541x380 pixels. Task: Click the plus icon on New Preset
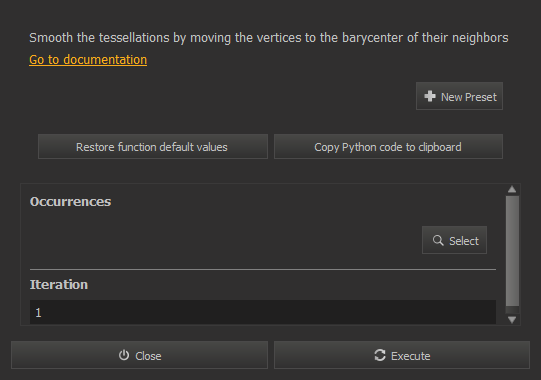(x=430, y=96)
